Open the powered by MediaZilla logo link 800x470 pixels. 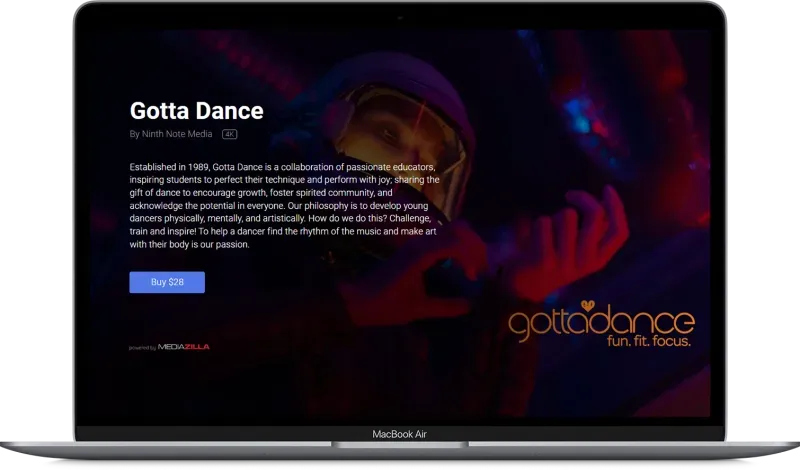[x=169, y=347]
